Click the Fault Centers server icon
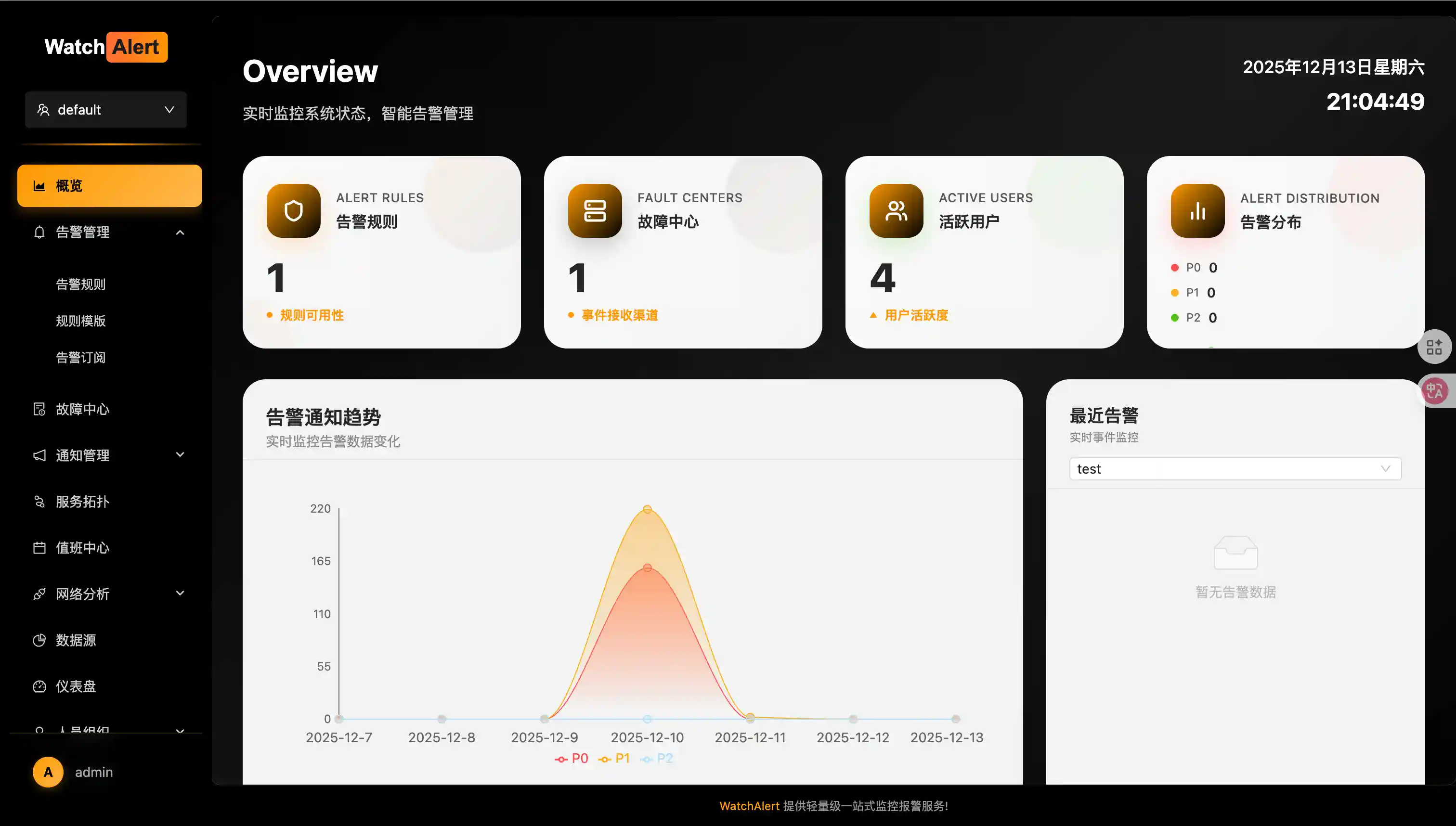Viewport: 1456px width, 826px height. pos(595,211)
